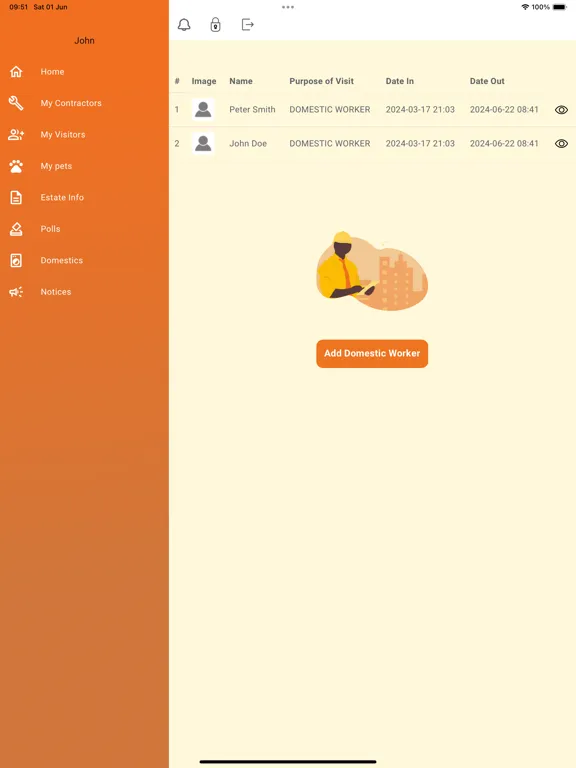
Task: Click the My Contractors wrench icon
Action: 16,103
